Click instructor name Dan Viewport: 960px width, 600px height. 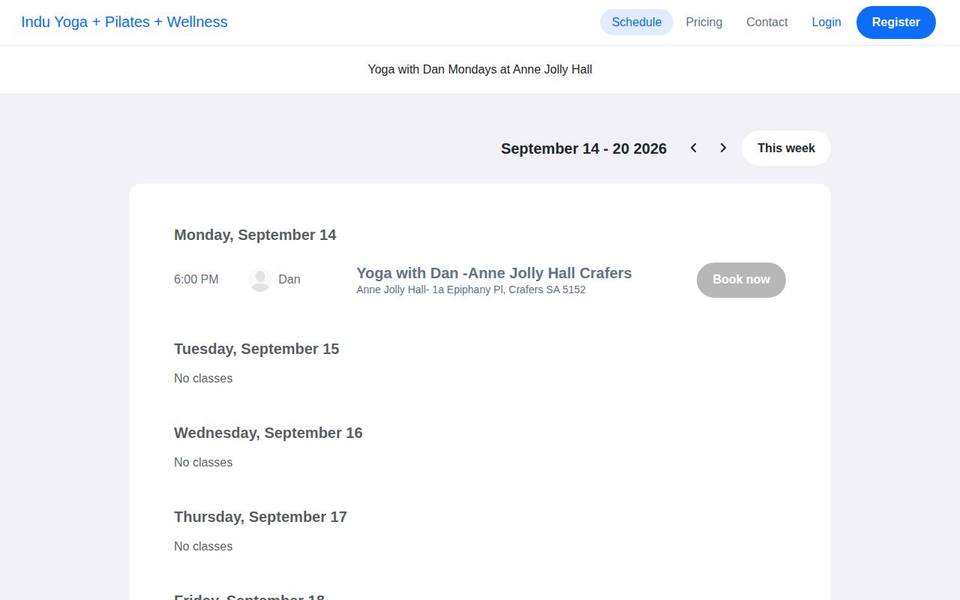point(289,280)
